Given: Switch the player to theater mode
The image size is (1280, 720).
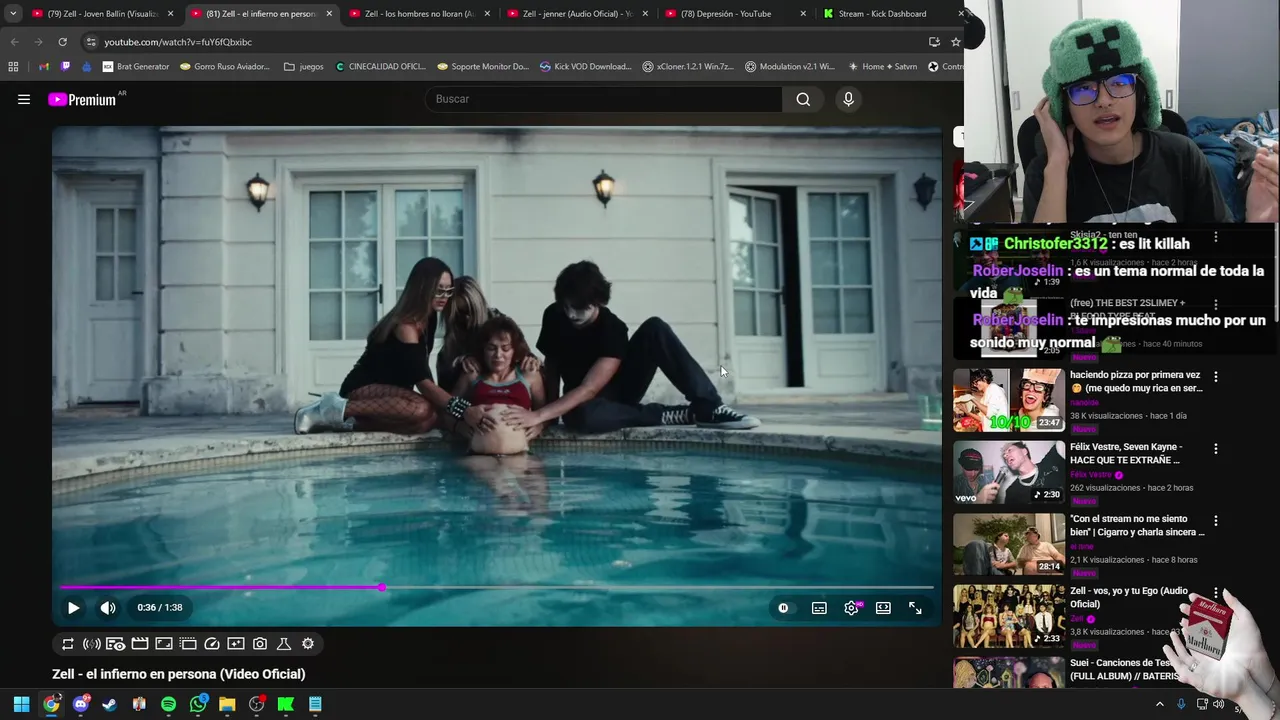Looking at the screenshot, I should [x=883, y=608].
